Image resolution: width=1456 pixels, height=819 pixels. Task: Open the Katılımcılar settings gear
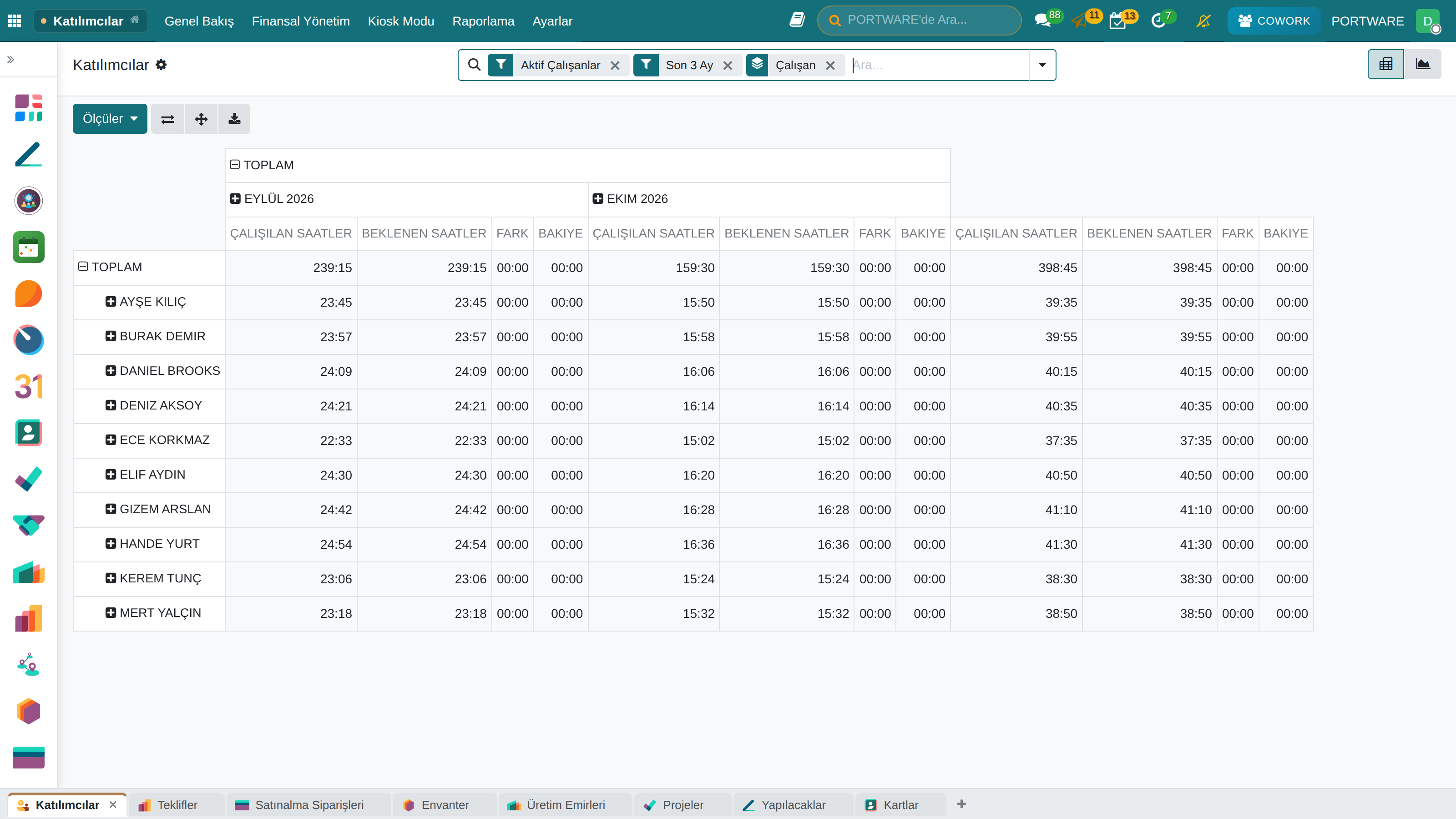click(x=161, y=65)
